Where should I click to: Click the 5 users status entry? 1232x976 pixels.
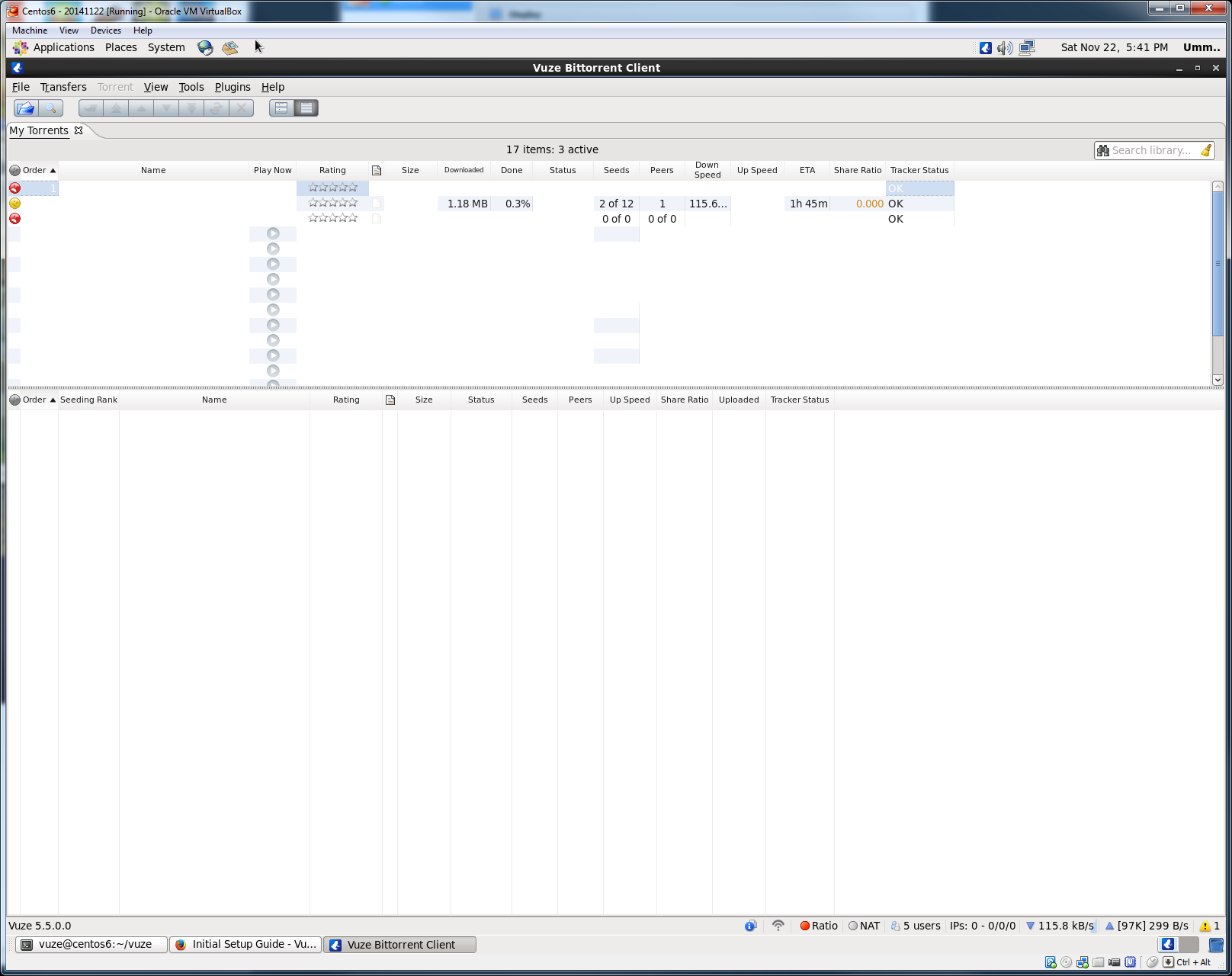coord(916,926)
